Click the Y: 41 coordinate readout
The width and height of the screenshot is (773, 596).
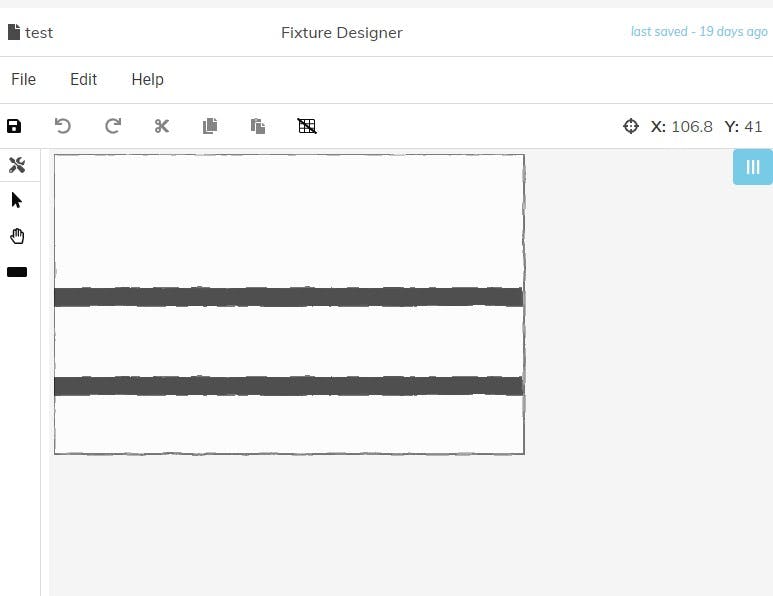[x=743, y=127]
